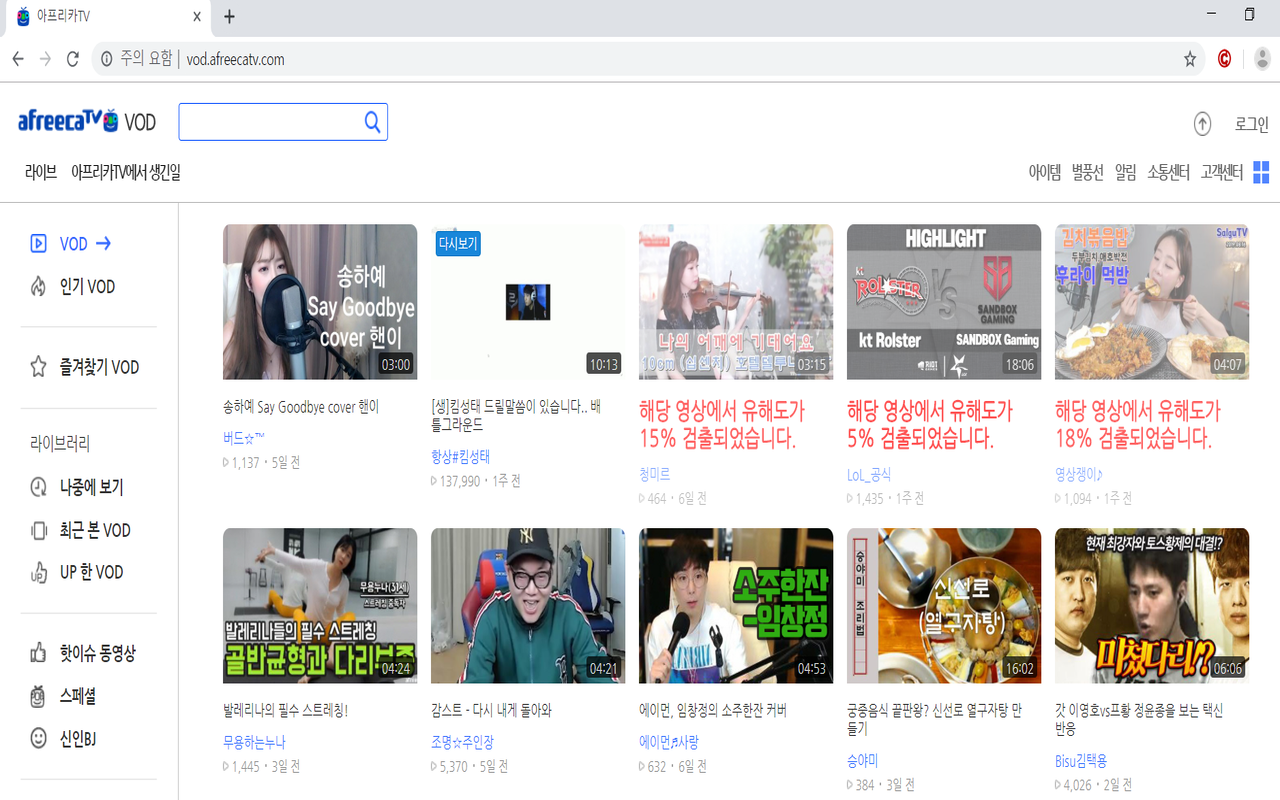Open the 아이템 menu item

pyautogui.click(x=1045, y=172)
